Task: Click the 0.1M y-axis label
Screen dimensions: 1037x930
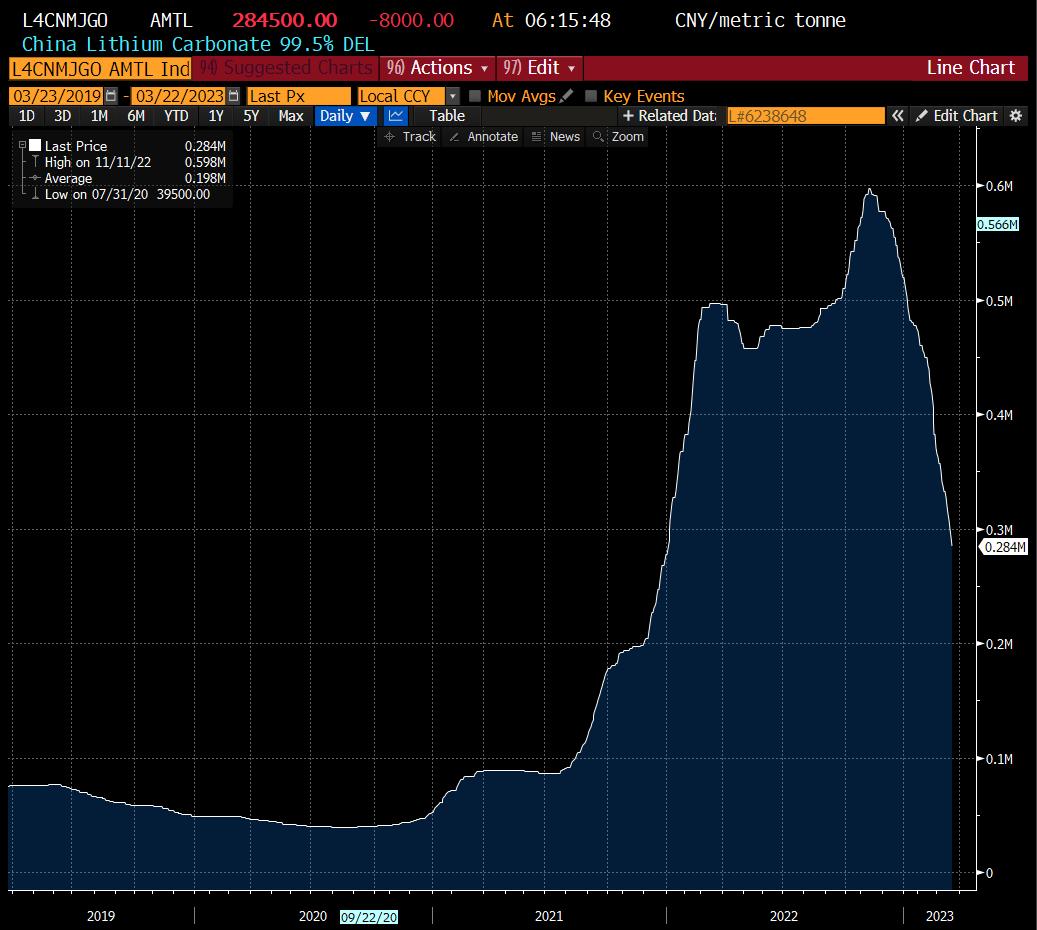Action: coord(999,759)
